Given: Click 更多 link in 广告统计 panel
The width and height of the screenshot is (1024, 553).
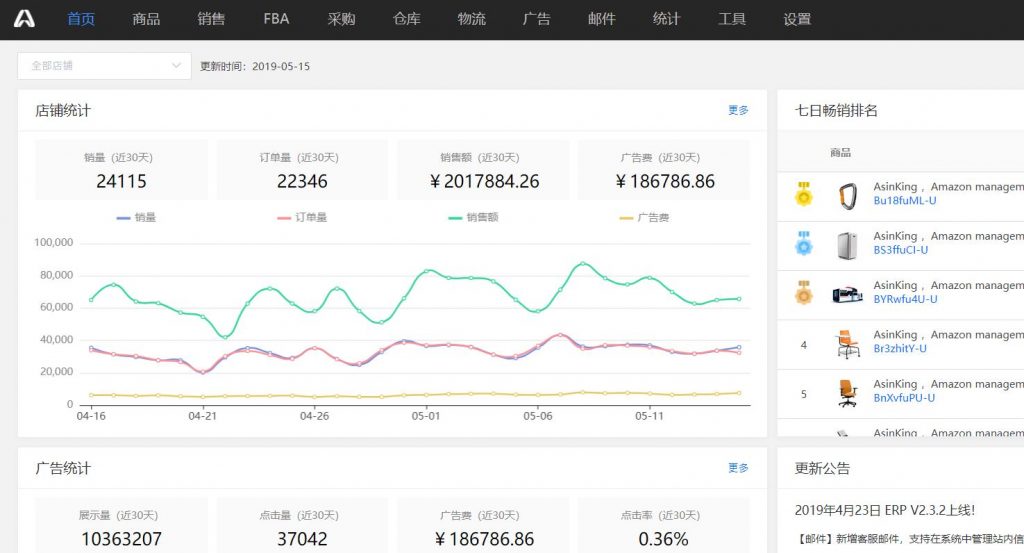Looking at the screenshot, I should pos(738,468).
